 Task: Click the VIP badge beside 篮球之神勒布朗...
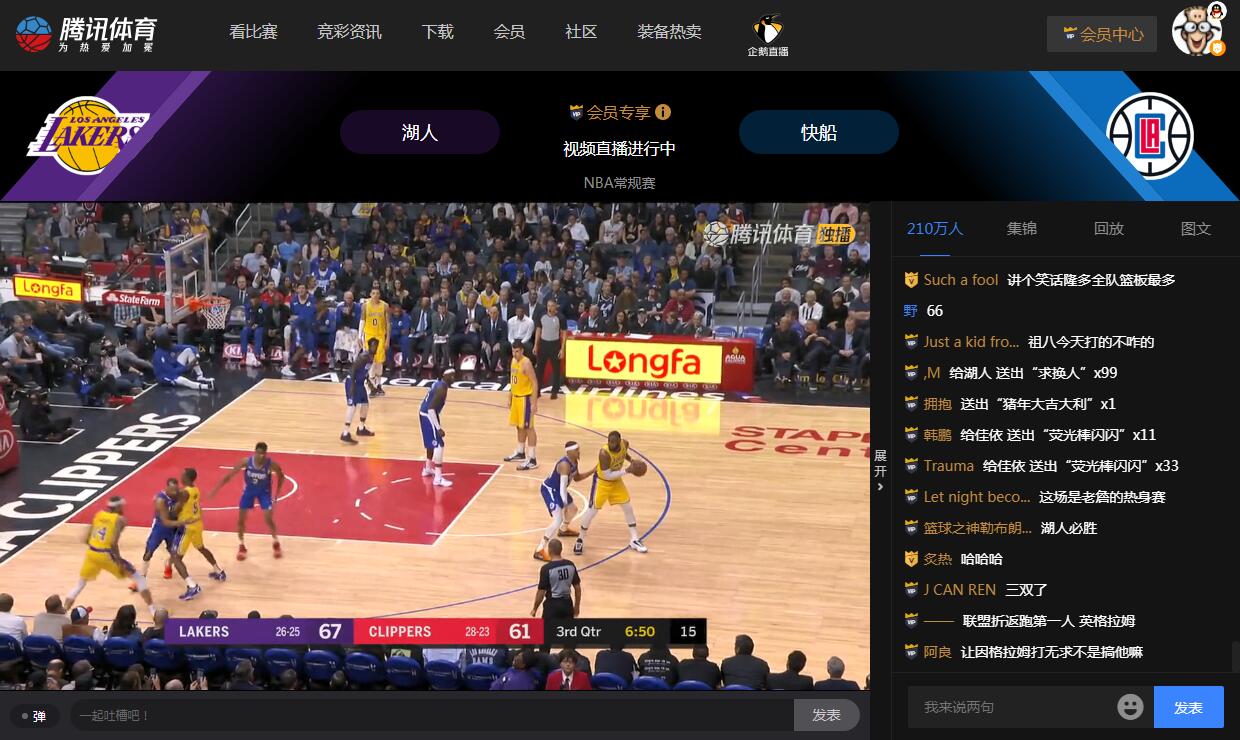point(911,528)
